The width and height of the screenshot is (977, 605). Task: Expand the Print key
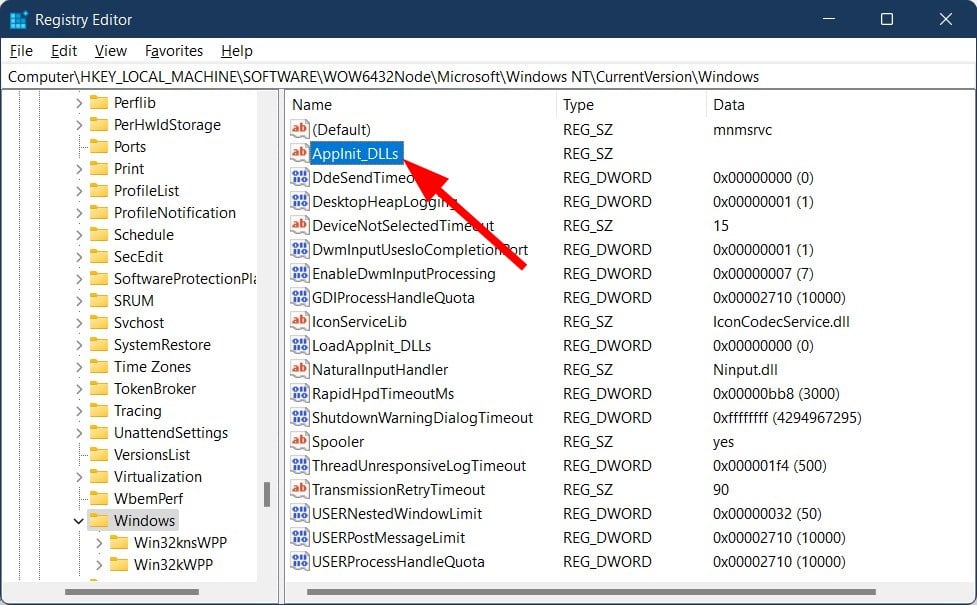click(79, 169)
